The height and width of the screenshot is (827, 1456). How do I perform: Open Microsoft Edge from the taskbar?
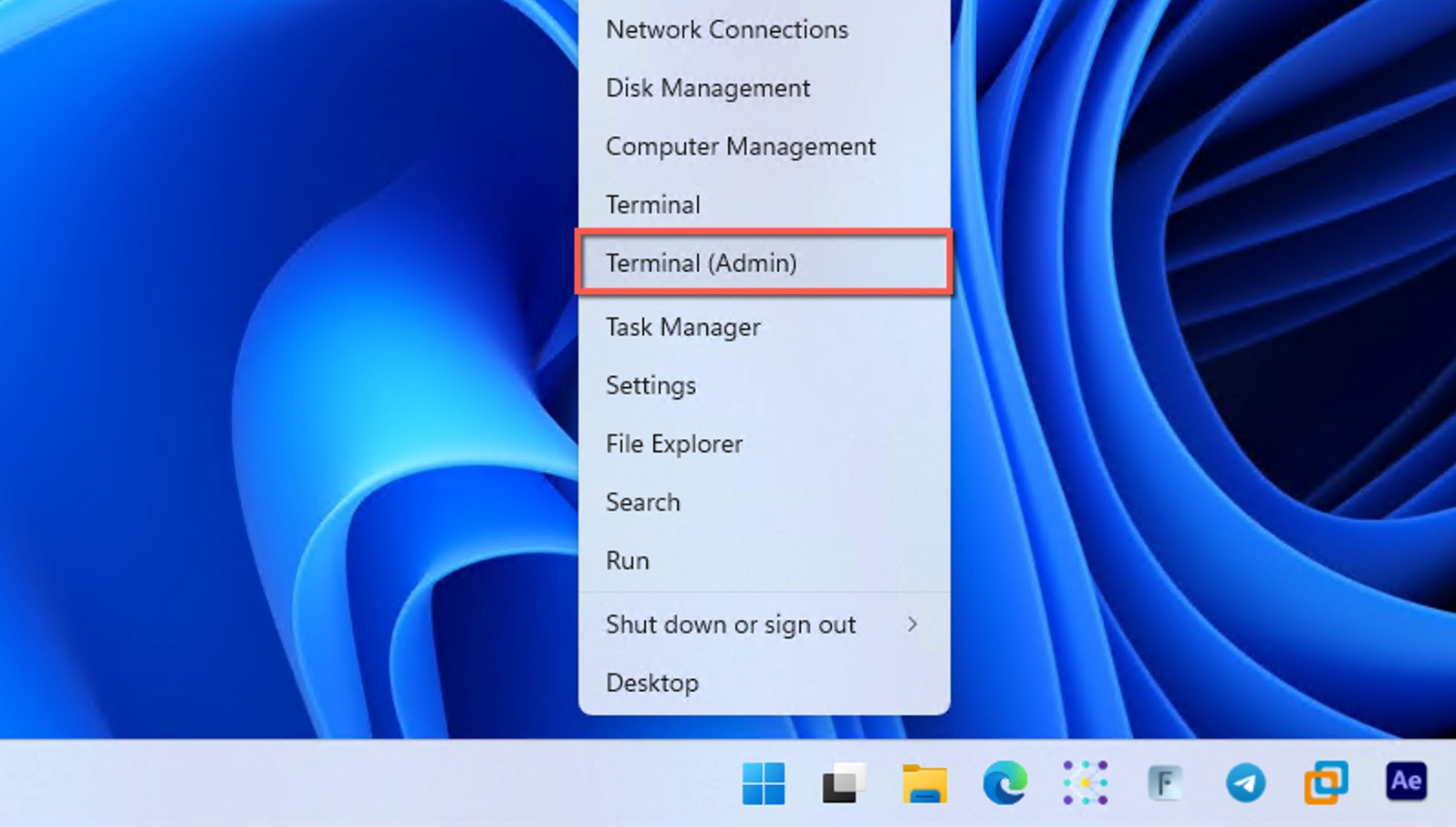1004,783
